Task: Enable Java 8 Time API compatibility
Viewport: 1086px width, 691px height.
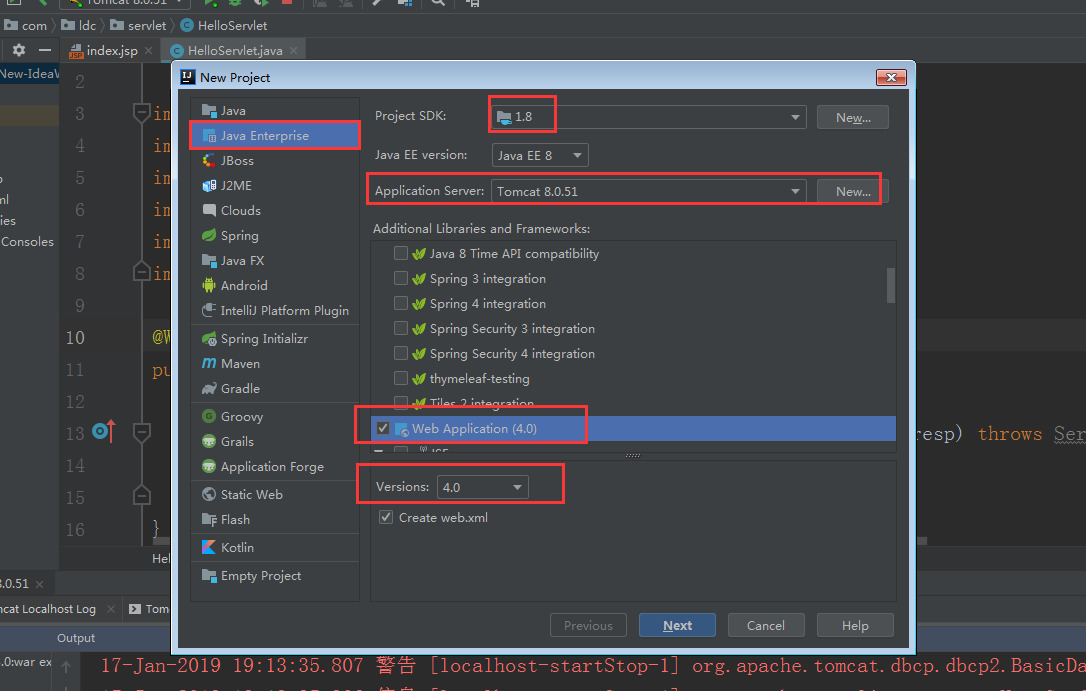Action: pyautogui.click(x=400, y=253)
